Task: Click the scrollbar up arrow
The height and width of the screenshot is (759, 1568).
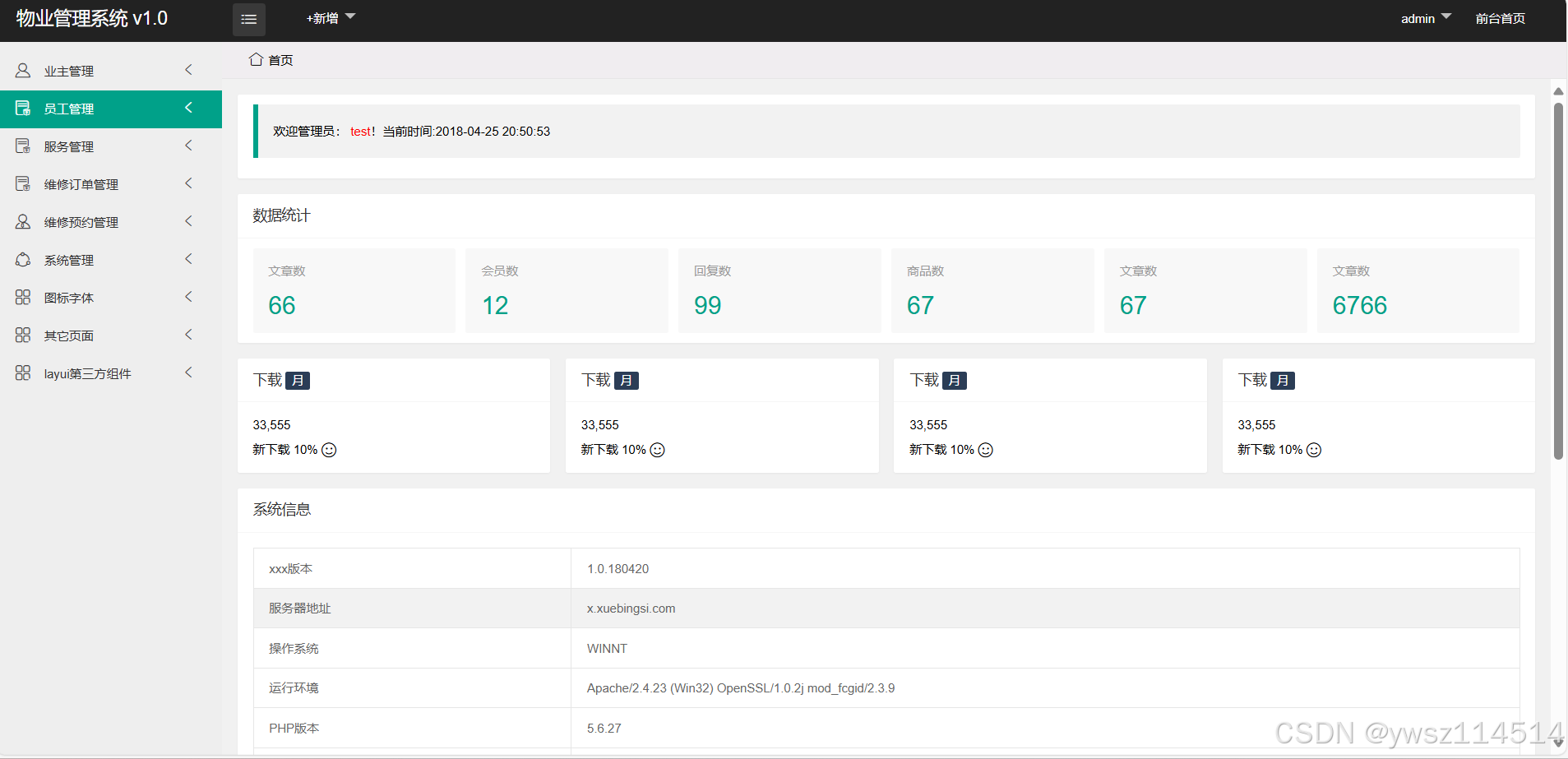Action: coord(1558,91)
